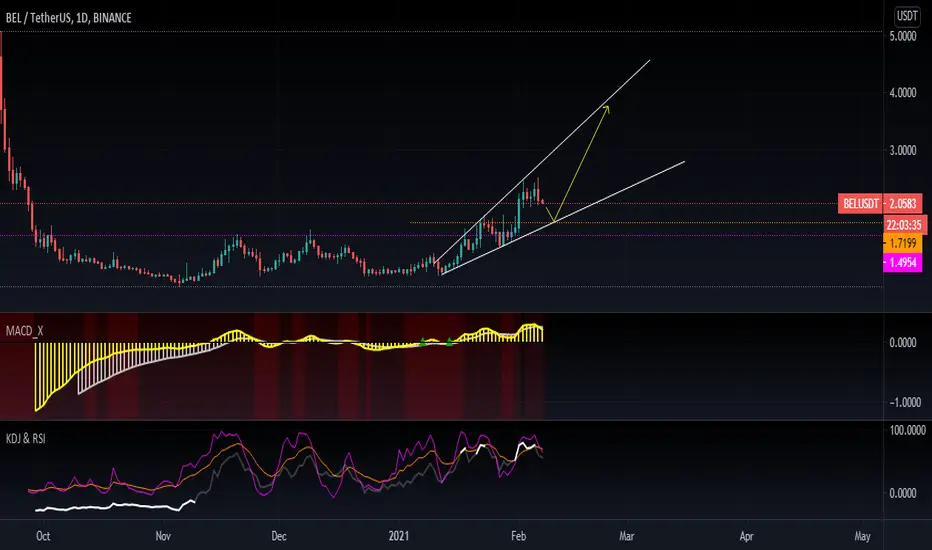Click the 22:03:35 countdown label
The width and height of the screenshot is (932, 550).
(x=903, y=225)
